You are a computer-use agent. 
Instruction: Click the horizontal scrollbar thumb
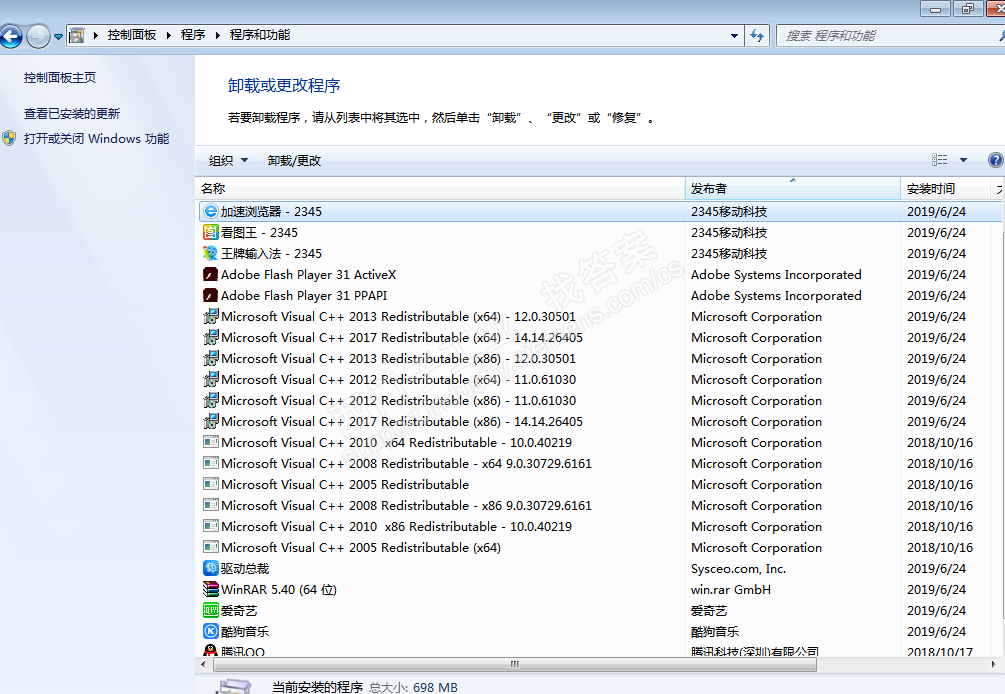[515, 665]
